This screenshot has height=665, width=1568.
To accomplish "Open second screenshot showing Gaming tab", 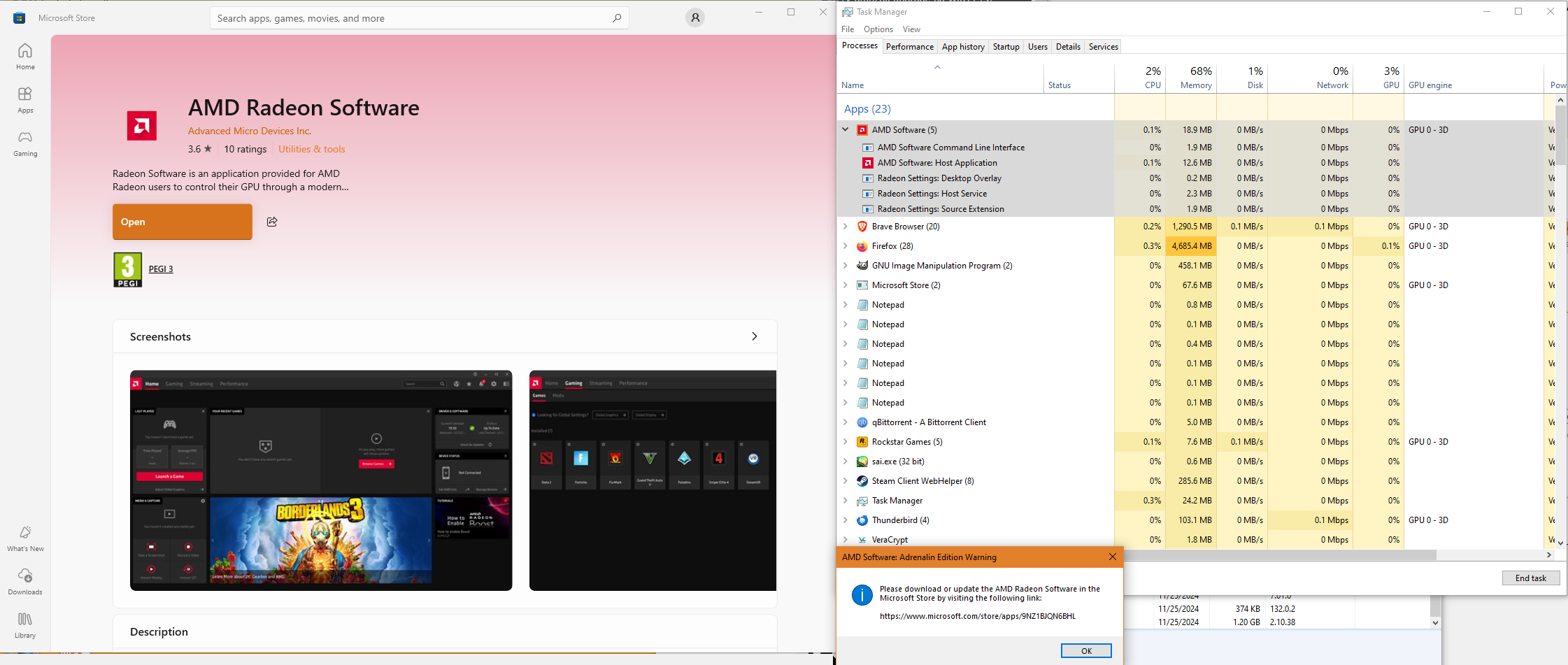I will tap(653, 480).
